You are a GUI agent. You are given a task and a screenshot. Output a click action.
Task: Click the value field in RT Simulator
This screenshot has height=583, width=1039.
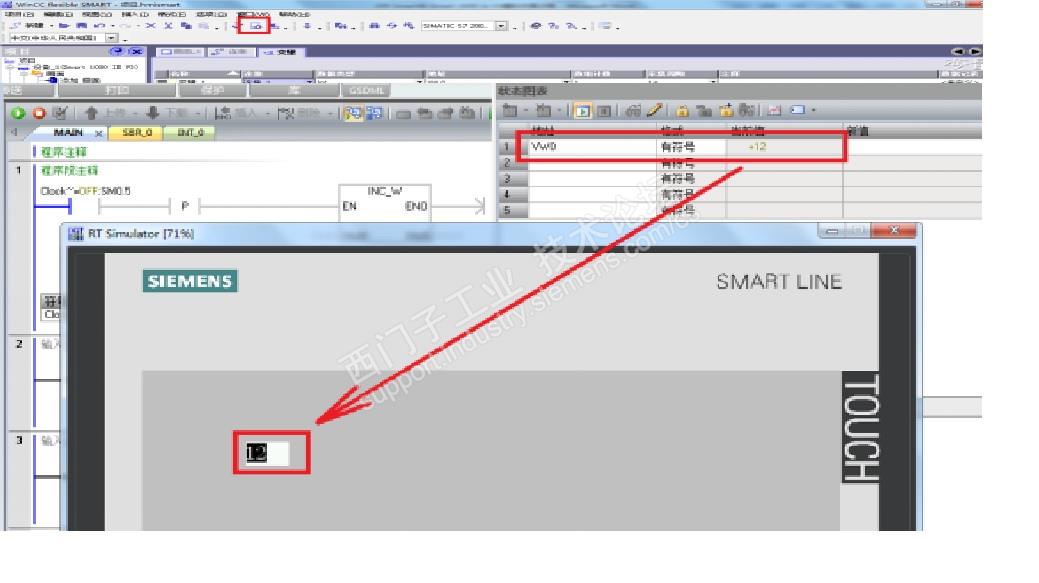[x=267, y=452]
